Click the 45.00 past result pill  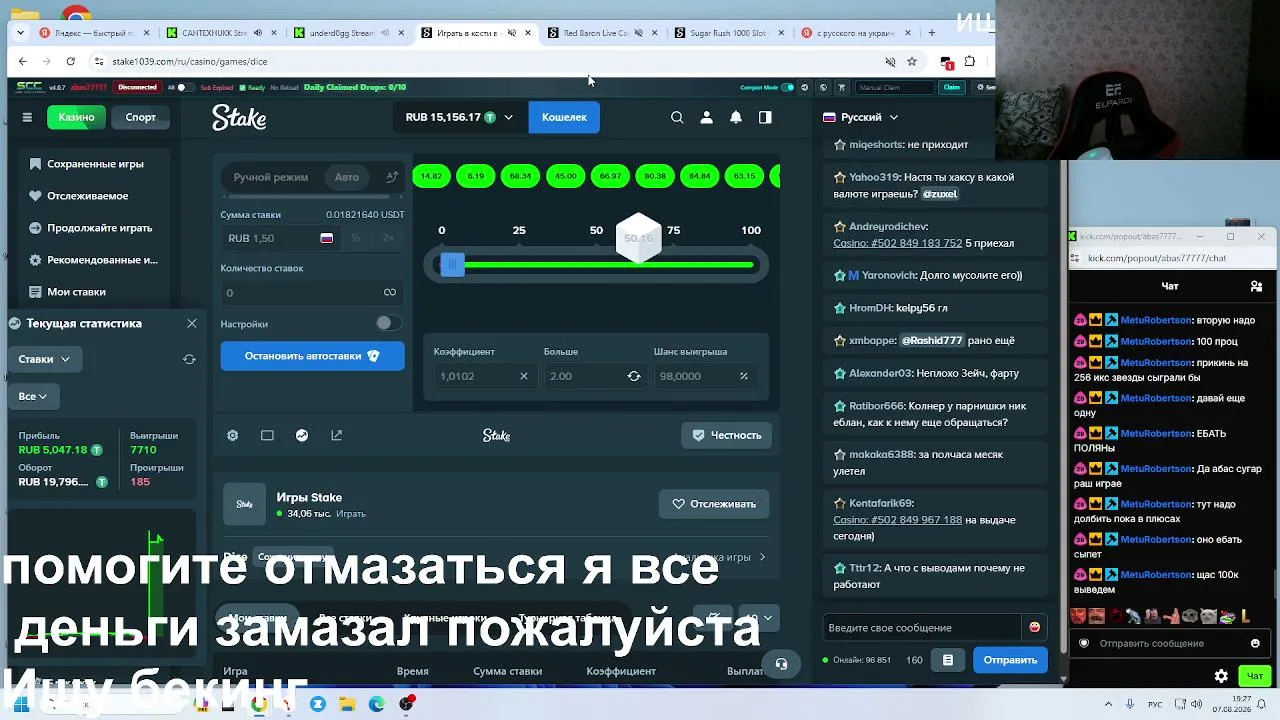point(566,176)
